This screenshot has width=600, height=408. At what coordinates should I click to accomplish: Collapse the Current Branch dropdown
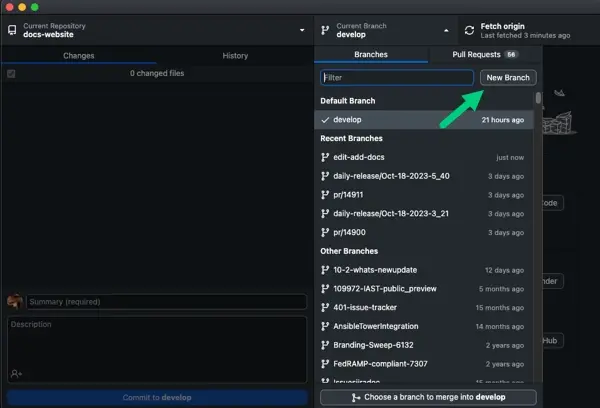pos(445,30)
